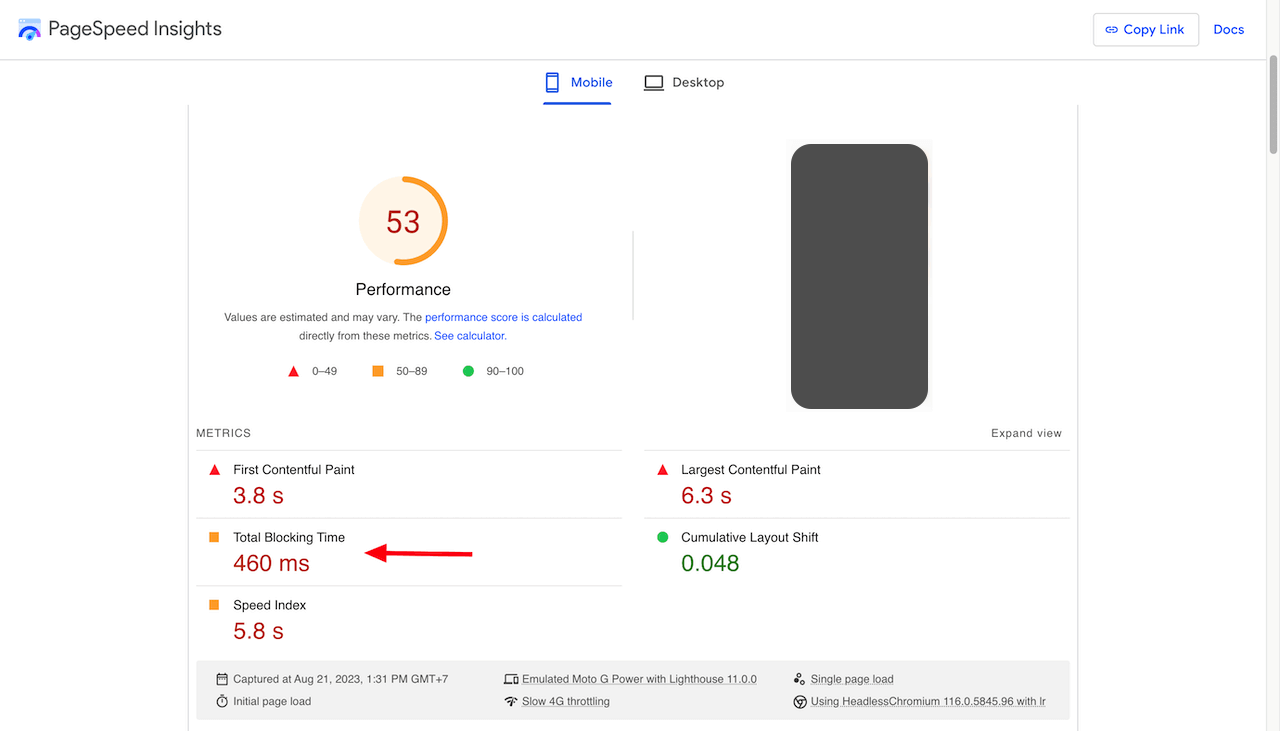Click the Largest Contentful Paint value 6.3 s
This screenshot has width=1280, height=731.
[x=706, y=495]
